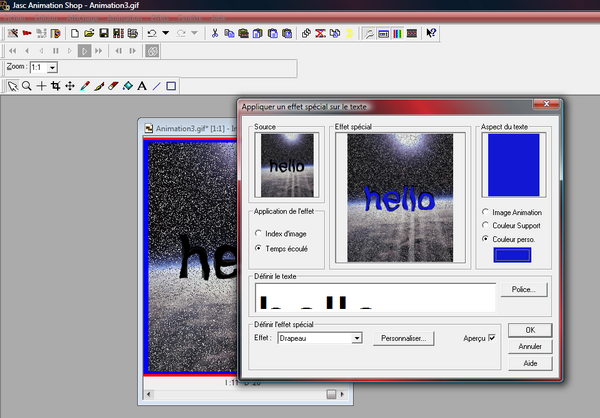This screenshot has height=418, width=600.
Task: Open the Animation menu
Action: point(125,18)
